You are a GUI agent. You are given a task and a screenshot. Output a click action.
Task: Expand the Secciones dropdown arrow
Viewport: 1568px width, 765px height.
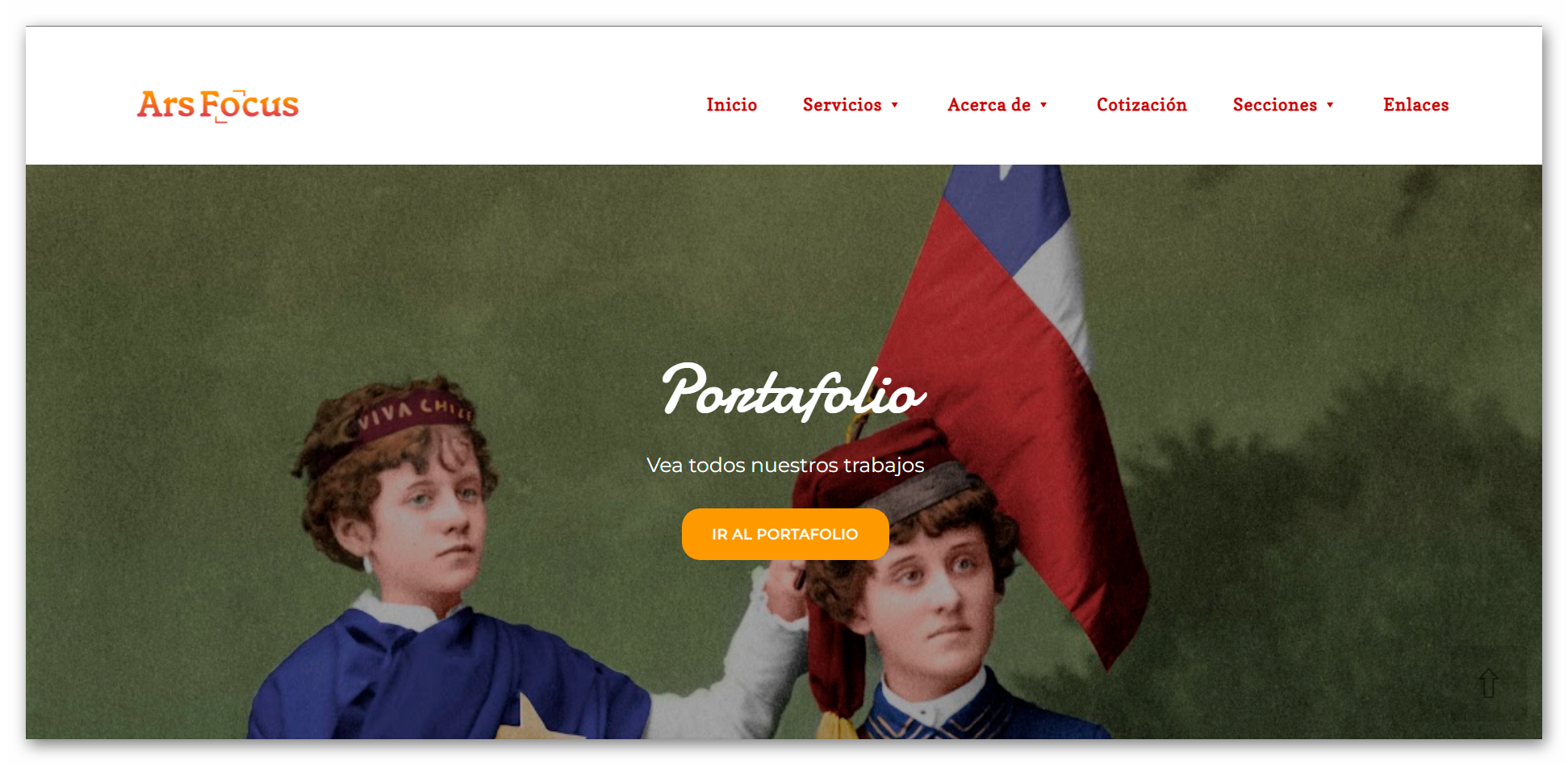tap(1330, 106)
